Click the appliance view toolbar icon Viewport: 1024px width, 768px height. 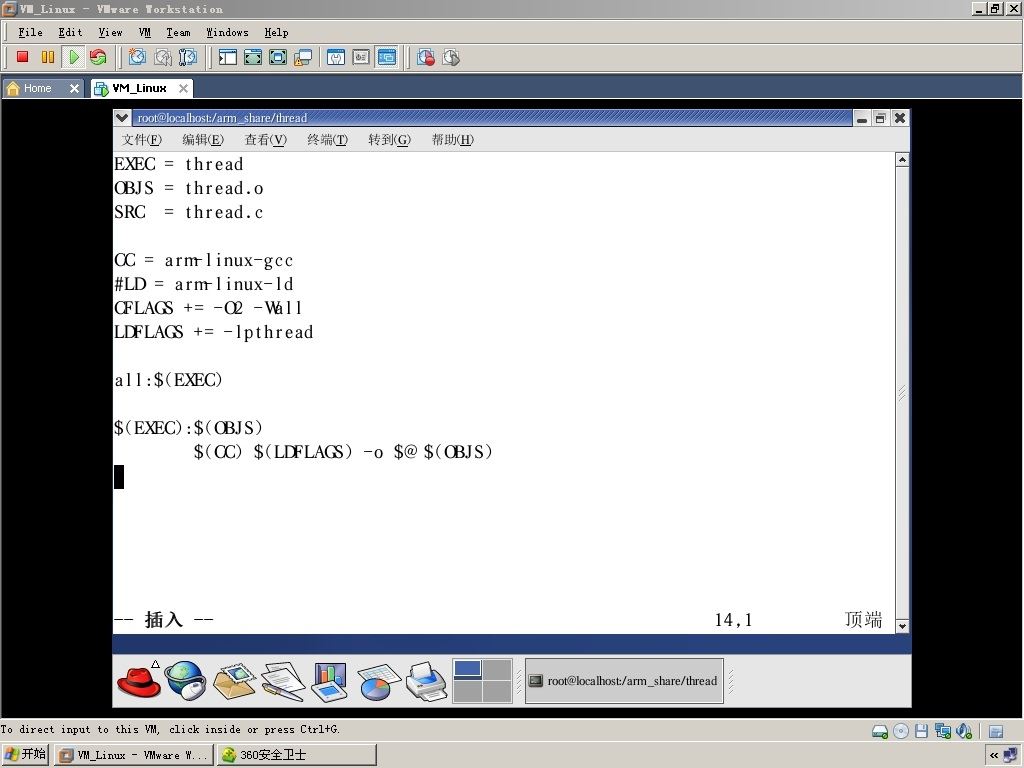pos(361,57)
